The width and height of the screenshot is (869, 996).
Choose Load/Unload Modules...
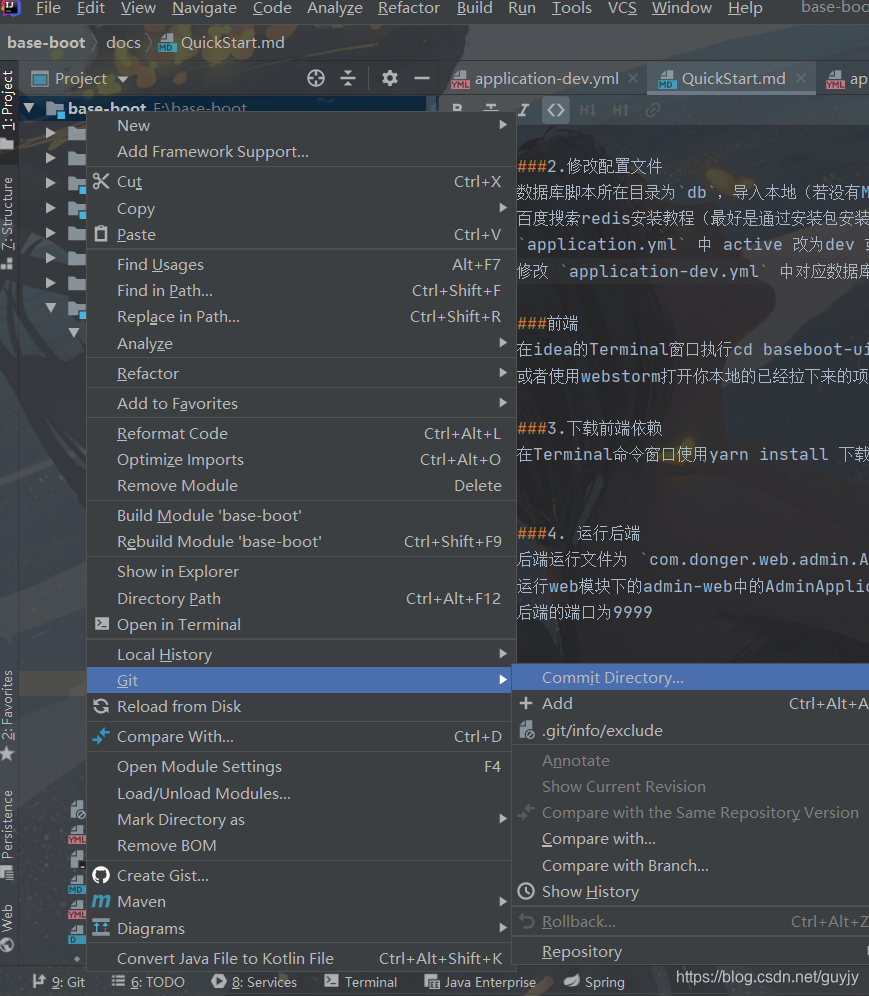click(301, 793)
